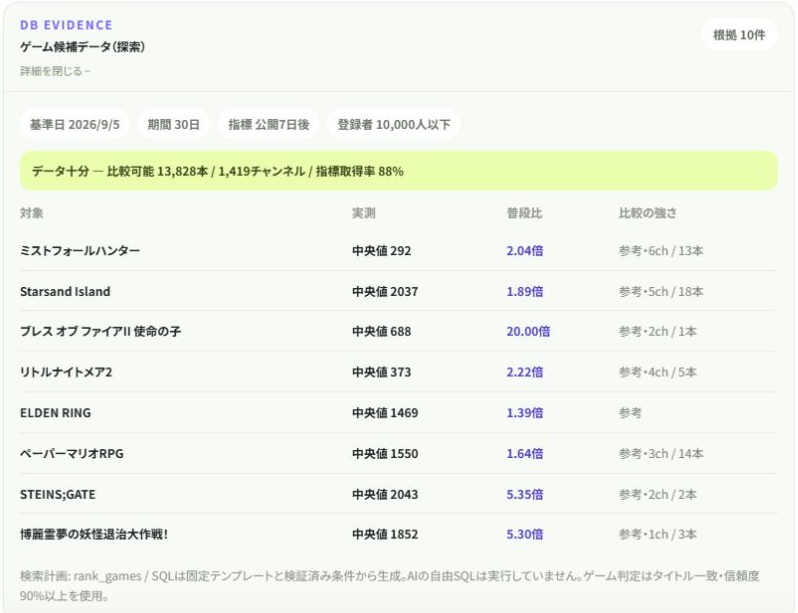Screen dimensions: 798x613
Task: Click the 1.39倍 ratio
Action: (525, 413)
